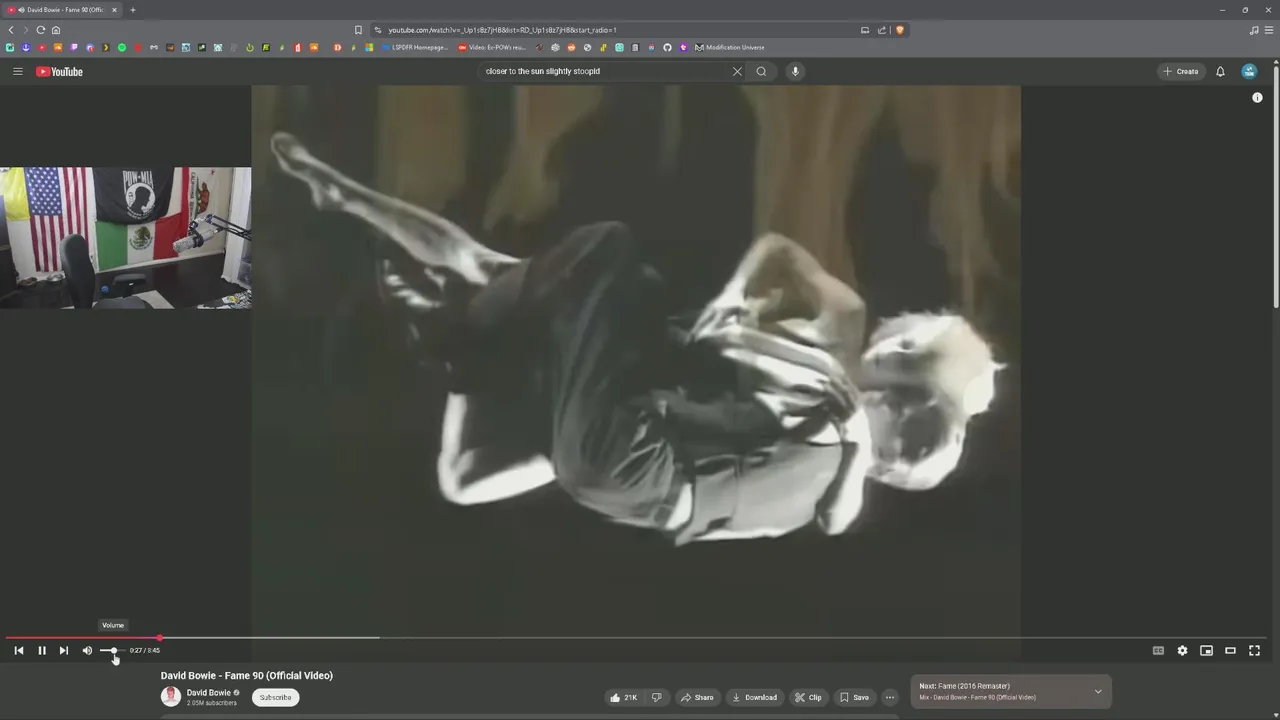1280x720 pixels.
Task: Open the Reddit bookmark icon
Action: point(571,47)
